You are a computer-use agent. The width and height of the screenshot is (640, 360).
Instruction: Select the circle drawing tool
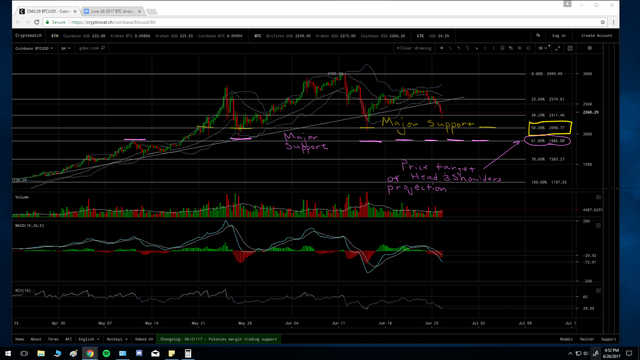[528, 48]
